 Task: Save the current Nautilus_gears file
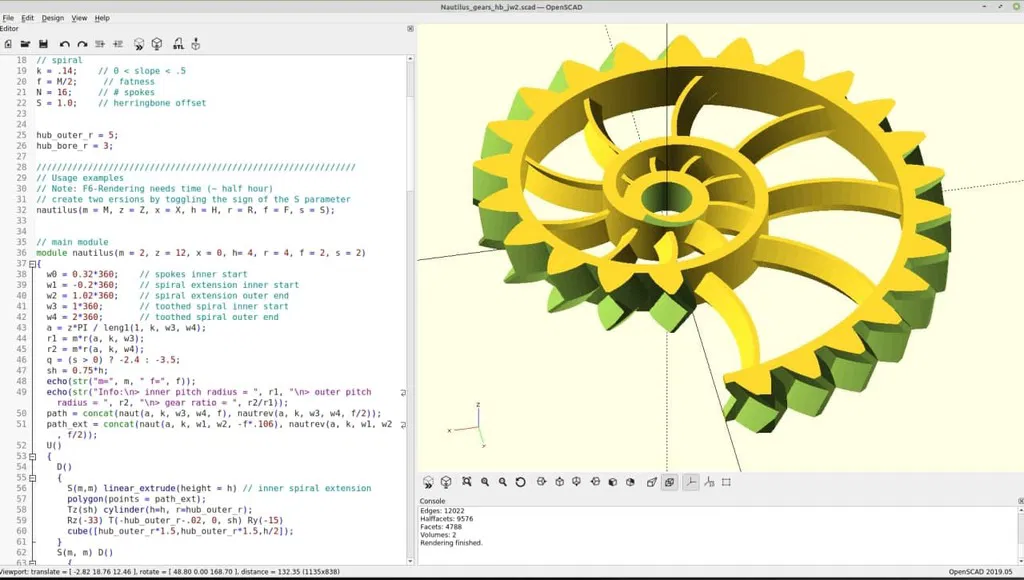pos(44,43)
